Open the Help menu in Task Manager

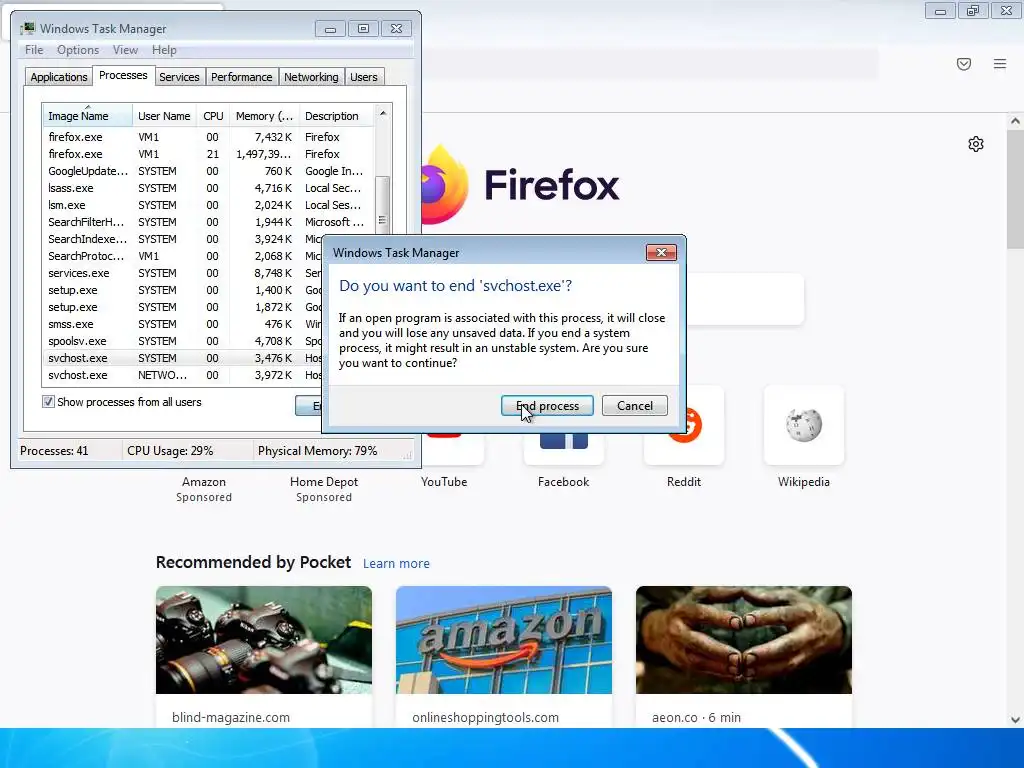[164, 50]
